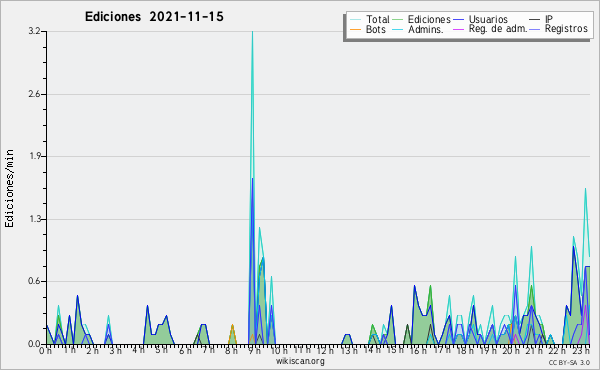The width and height of the screenshot is (600, 370).
Task: Choose the 'Admins.' legend label
Action: click(426, 29)
